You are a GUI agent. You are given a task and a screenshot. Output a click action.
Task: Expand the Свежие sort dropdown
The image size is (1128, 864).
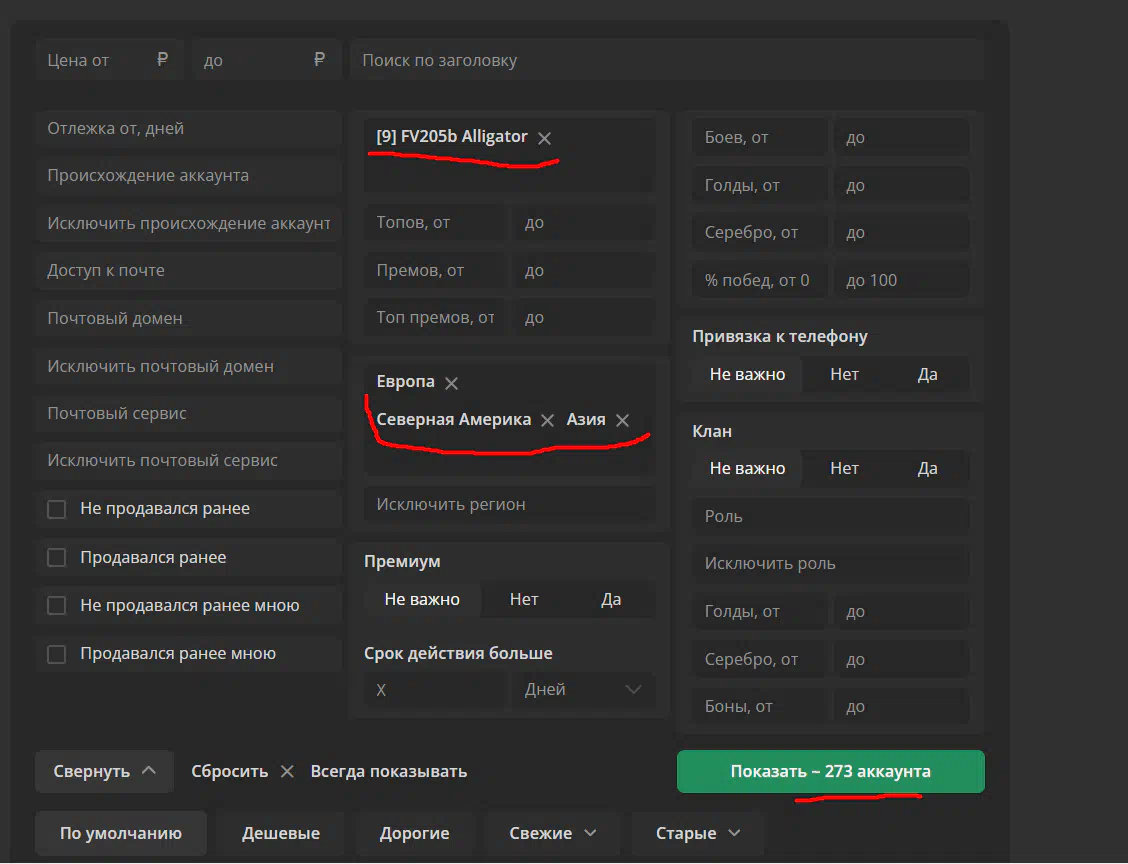pyautogui.click(x=552, y=833)
